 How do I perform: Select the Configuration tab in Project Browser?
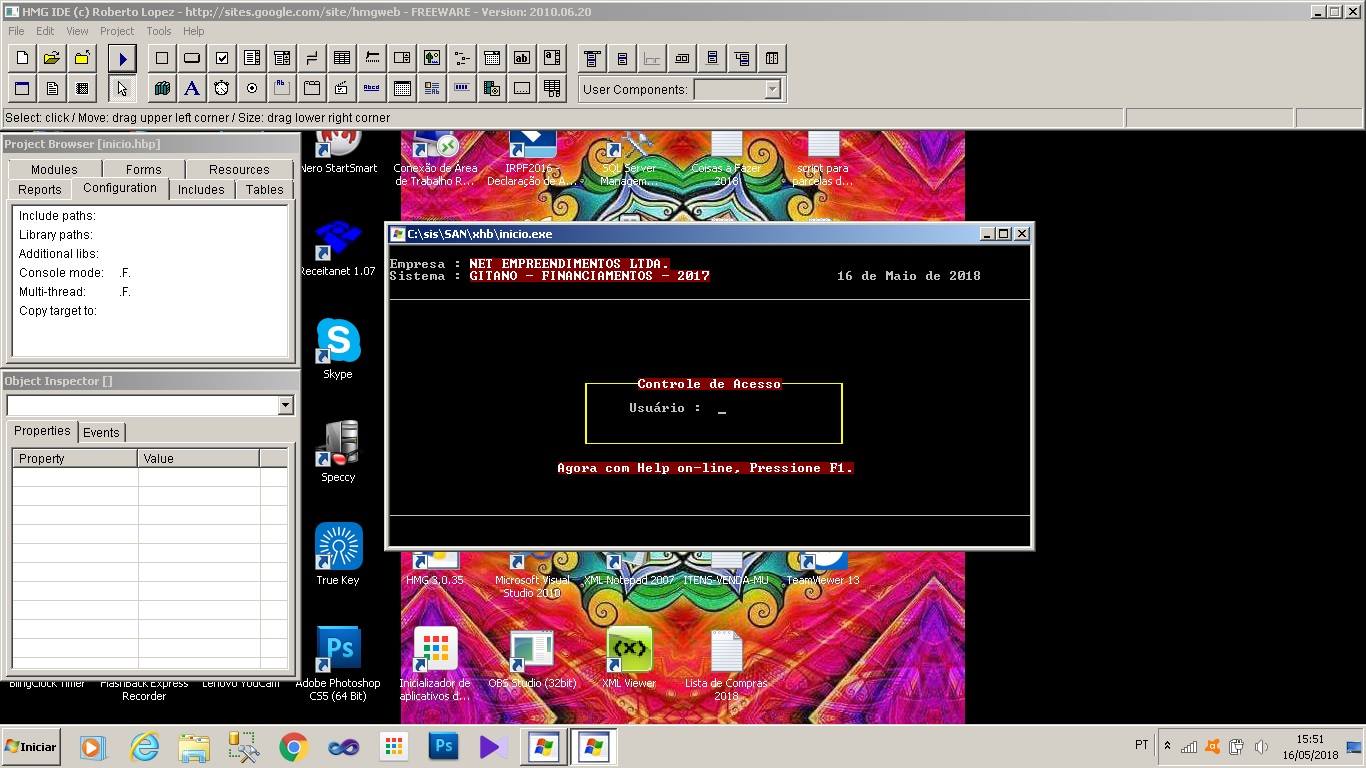click(x=120, y=188)
